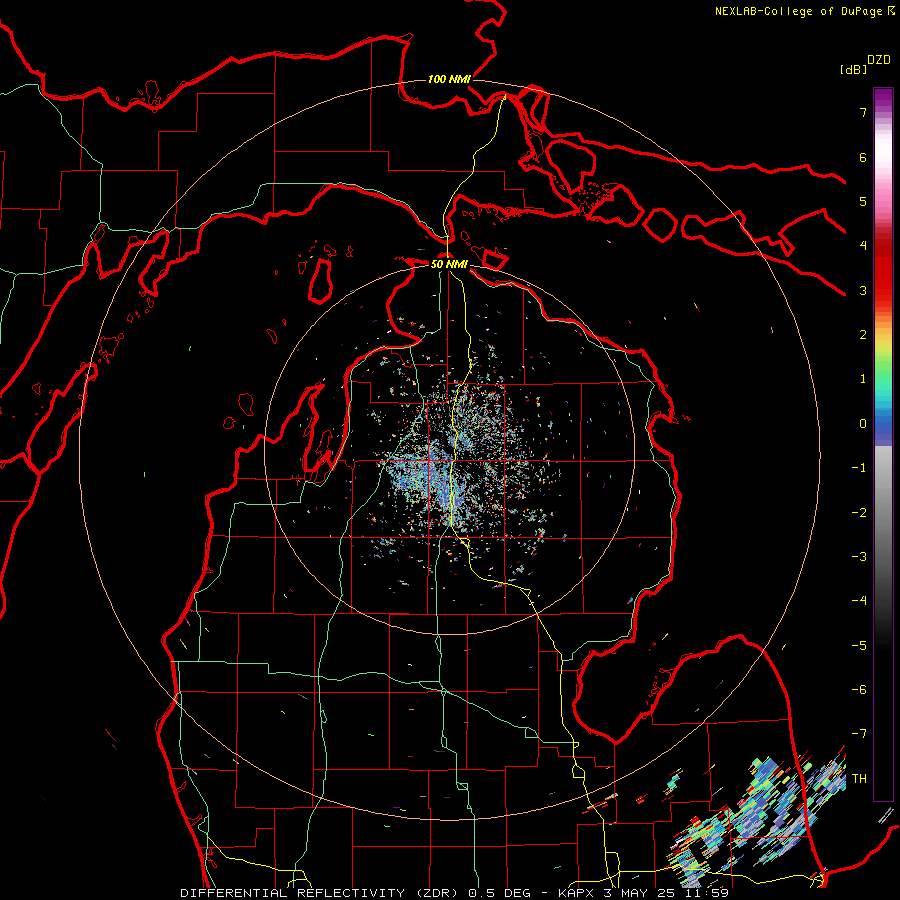900x900 pixels.
Task: Click the -6 dB scale tick label
Action: (859, 690)
